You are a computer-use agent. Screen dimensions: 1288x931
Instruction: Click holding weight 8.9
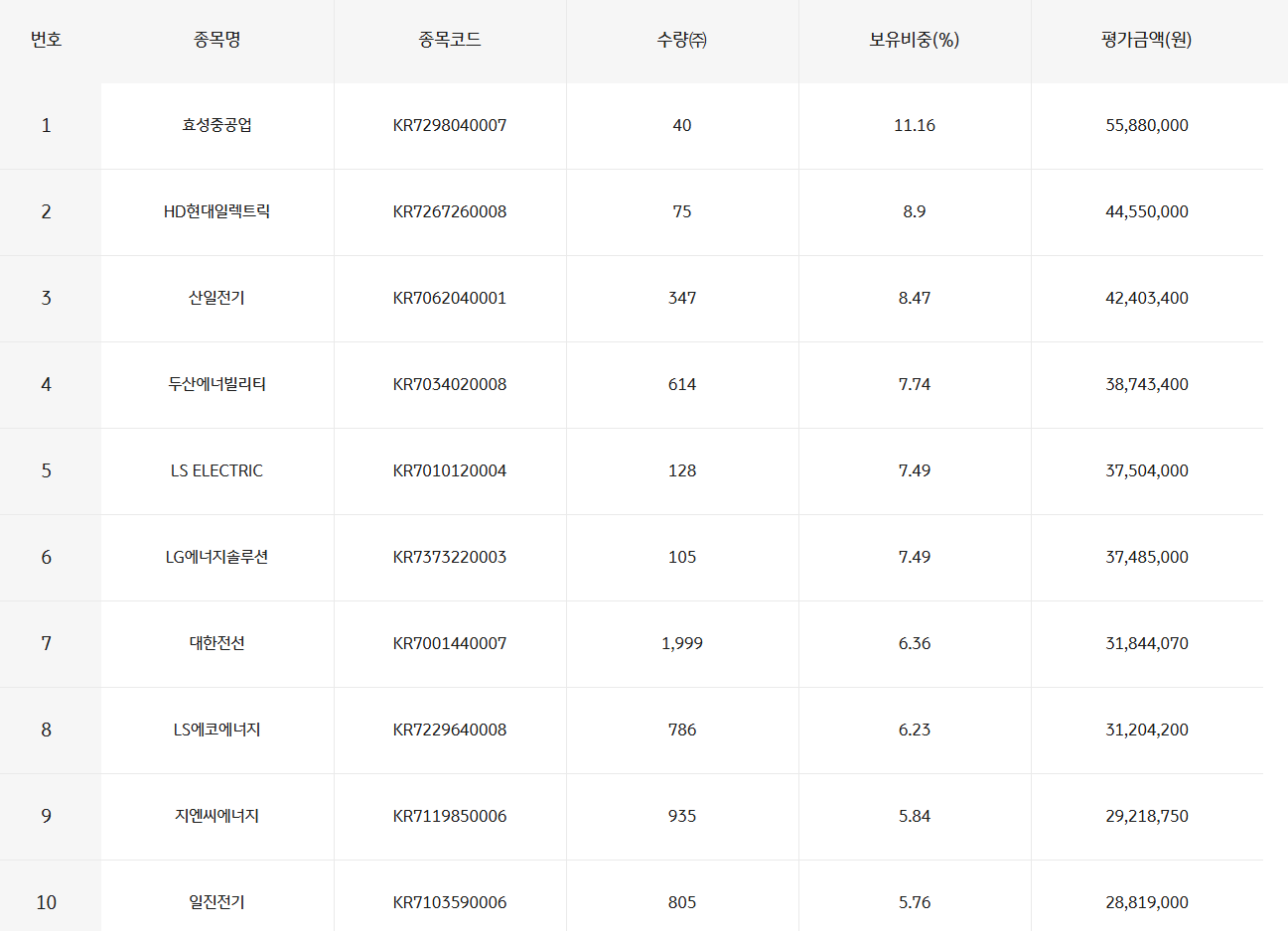coord(915,211)
